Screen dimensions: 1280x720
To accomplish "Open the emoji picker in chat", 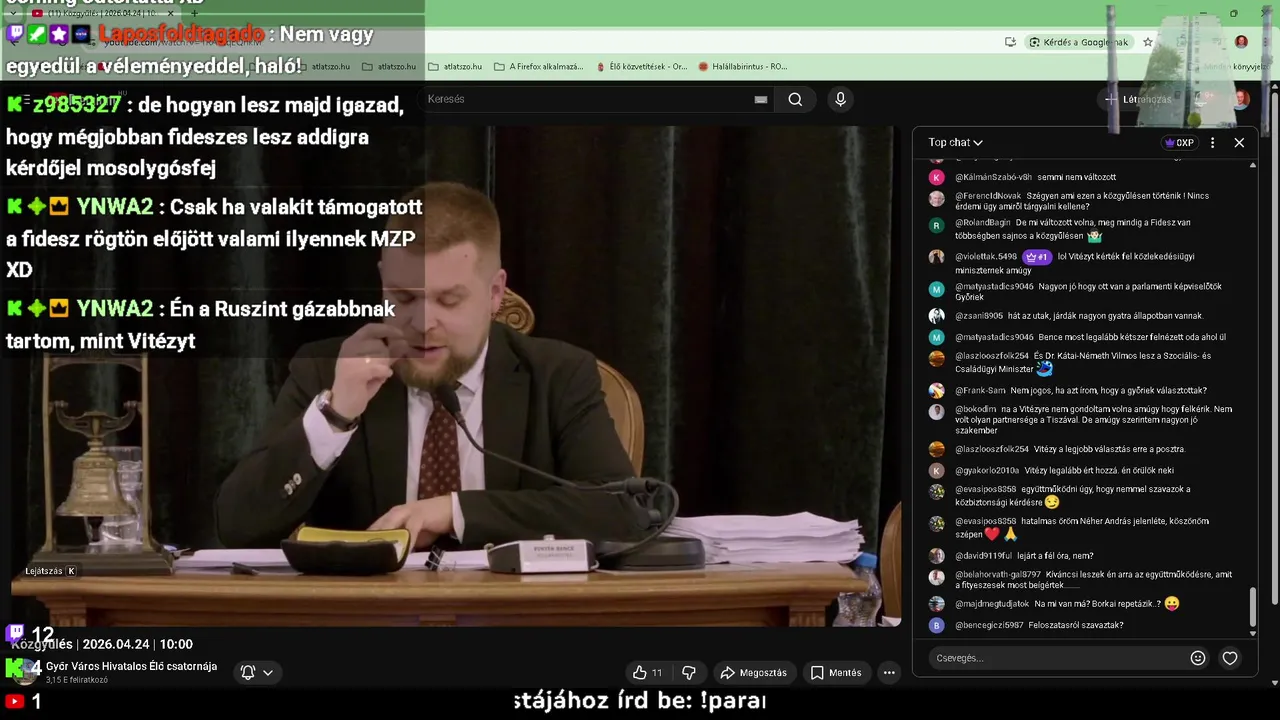I will pyautogui.click(x=1198, y=658).
